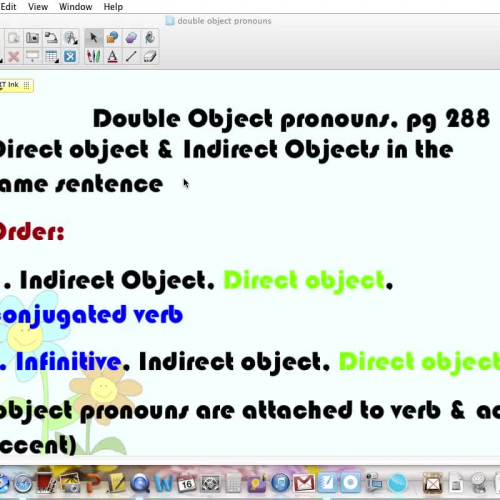500x500 pixels.
Task: Open the yellow notepad-and-pencil Dock icon
Action: pyautogui.click(x=116, y=483)
